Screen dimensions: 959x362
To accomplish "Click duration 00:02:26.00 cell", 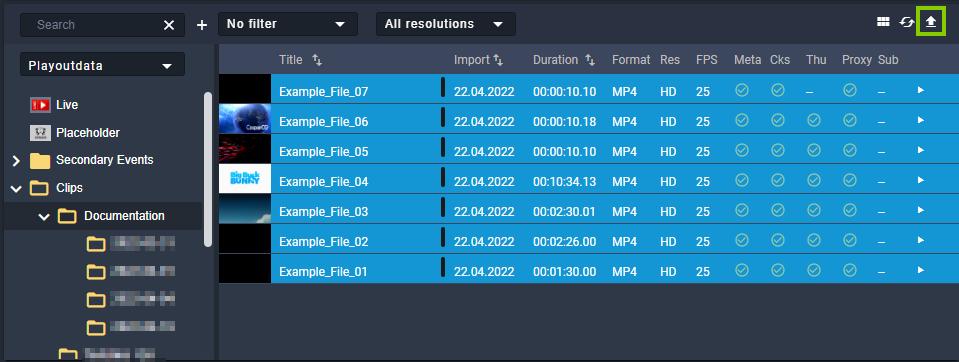I will [x=565, y=242].
